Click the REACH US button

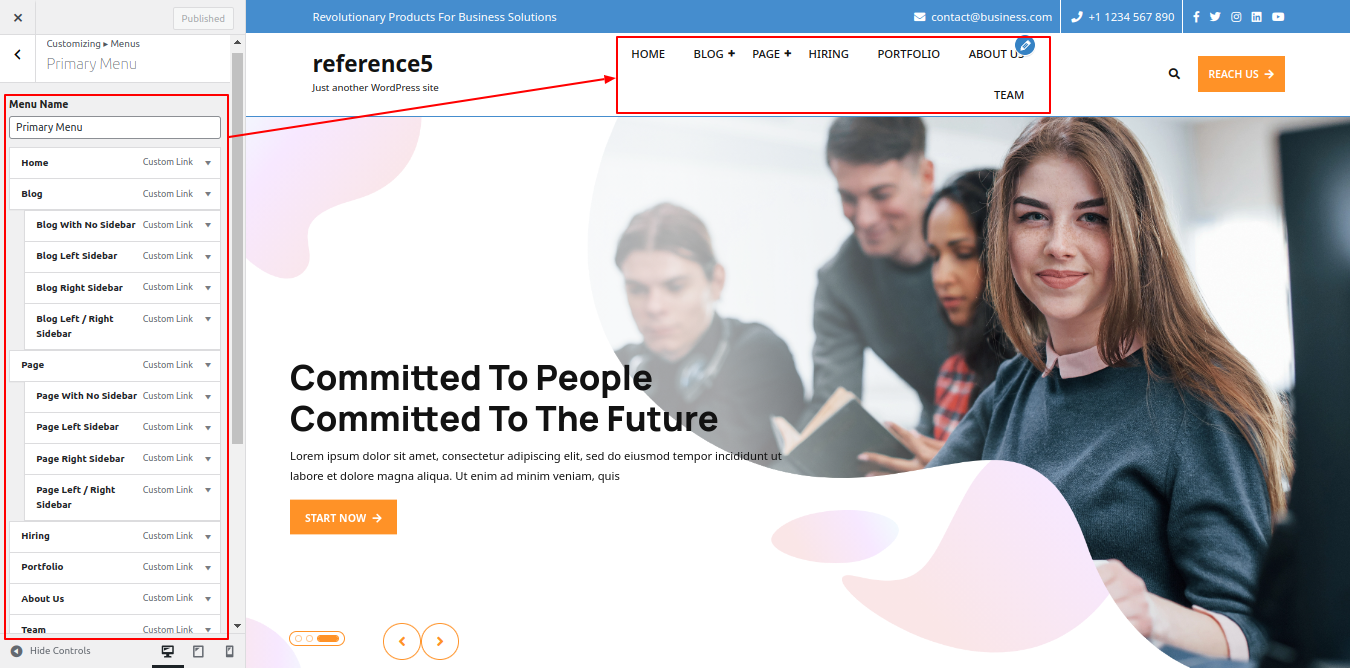tap(1241, 74)
